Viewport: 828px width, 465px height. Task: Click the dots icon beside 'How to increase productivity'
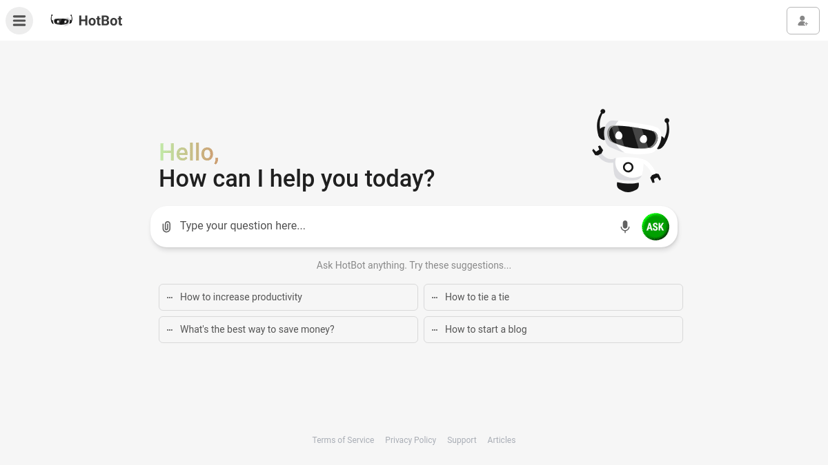170,298
